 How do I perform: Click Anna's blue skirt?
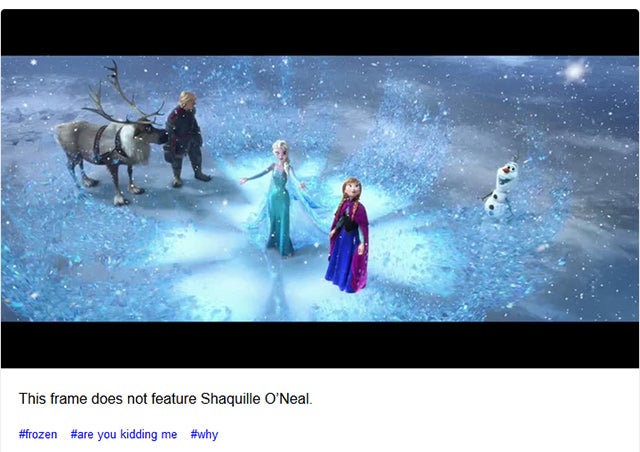(x=341, y=263)
